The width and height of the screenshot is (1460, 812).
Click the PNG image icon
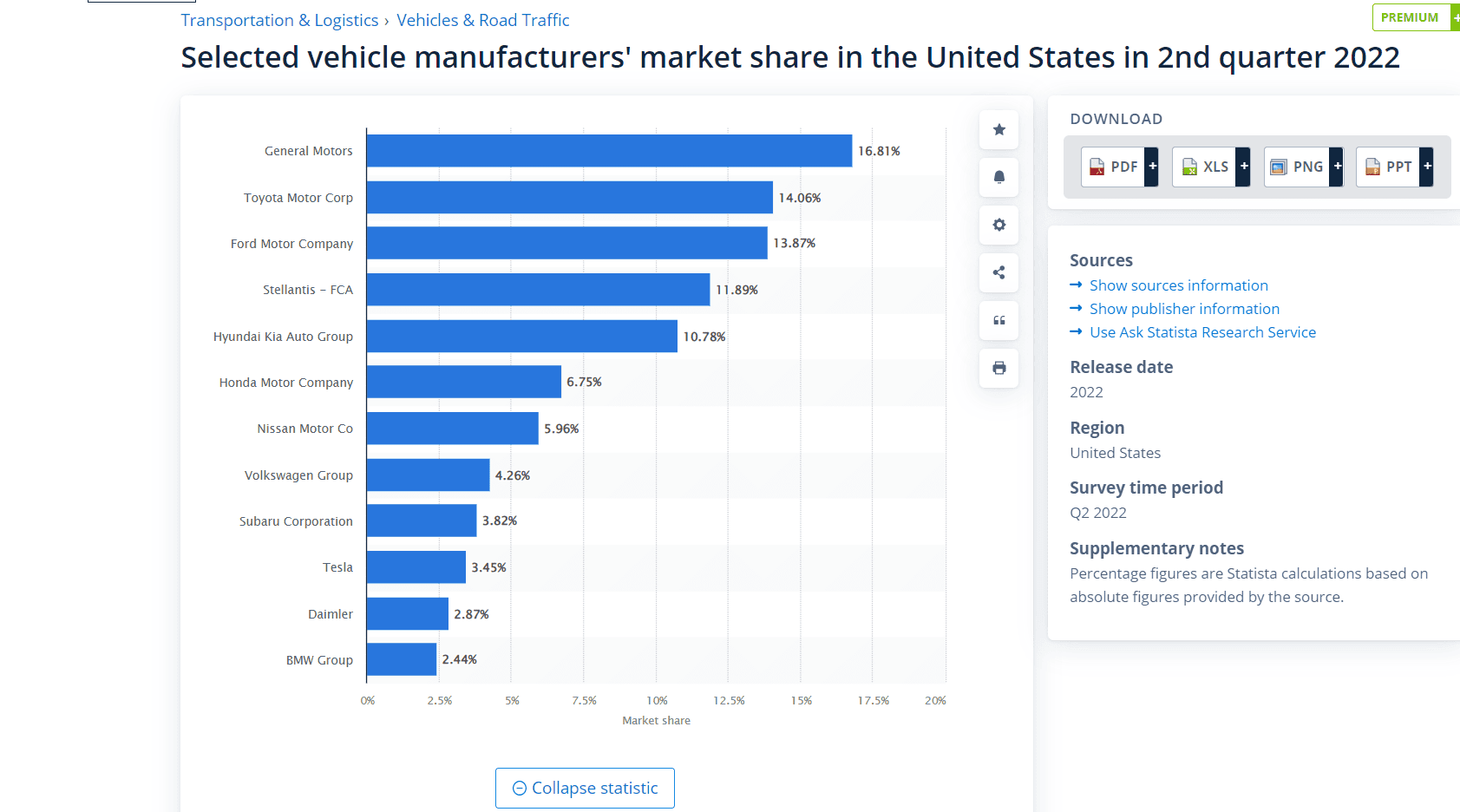point(1278,167)
